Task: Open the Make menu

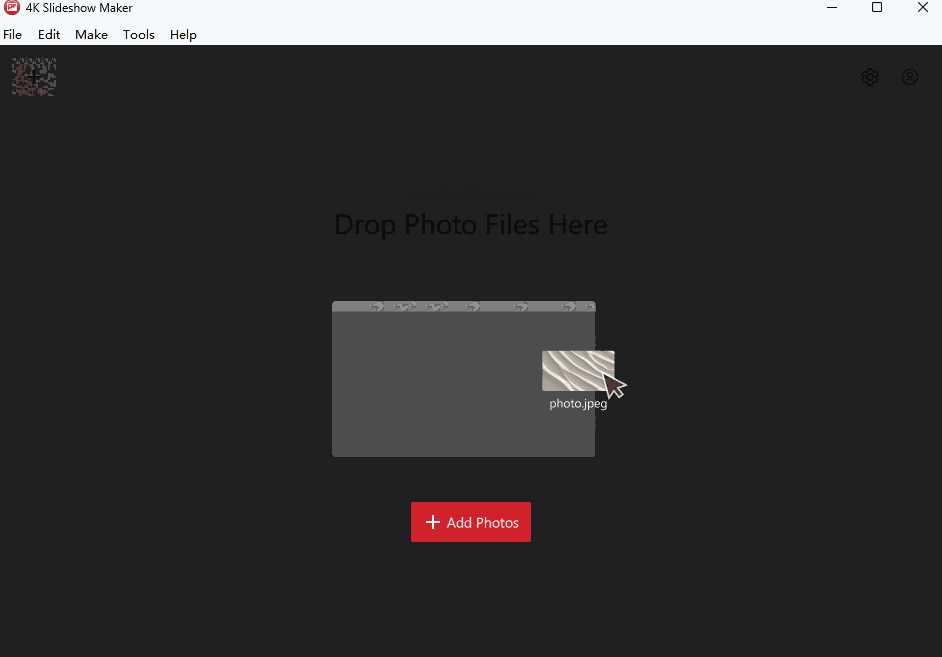Action: coord(91,34)
